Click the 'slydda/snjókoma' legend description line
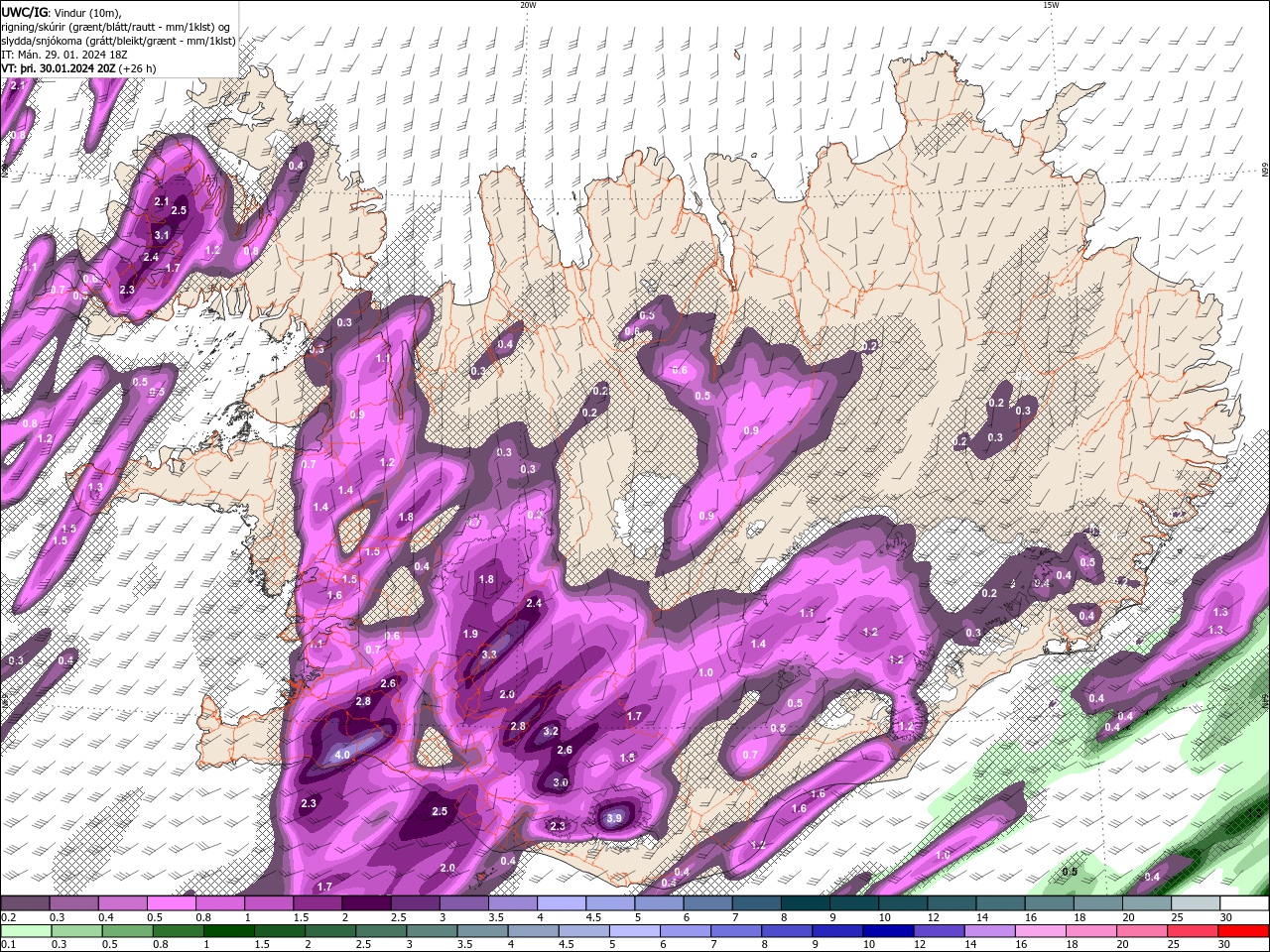Screen dimensions: 1270x952 click(118, 41)
